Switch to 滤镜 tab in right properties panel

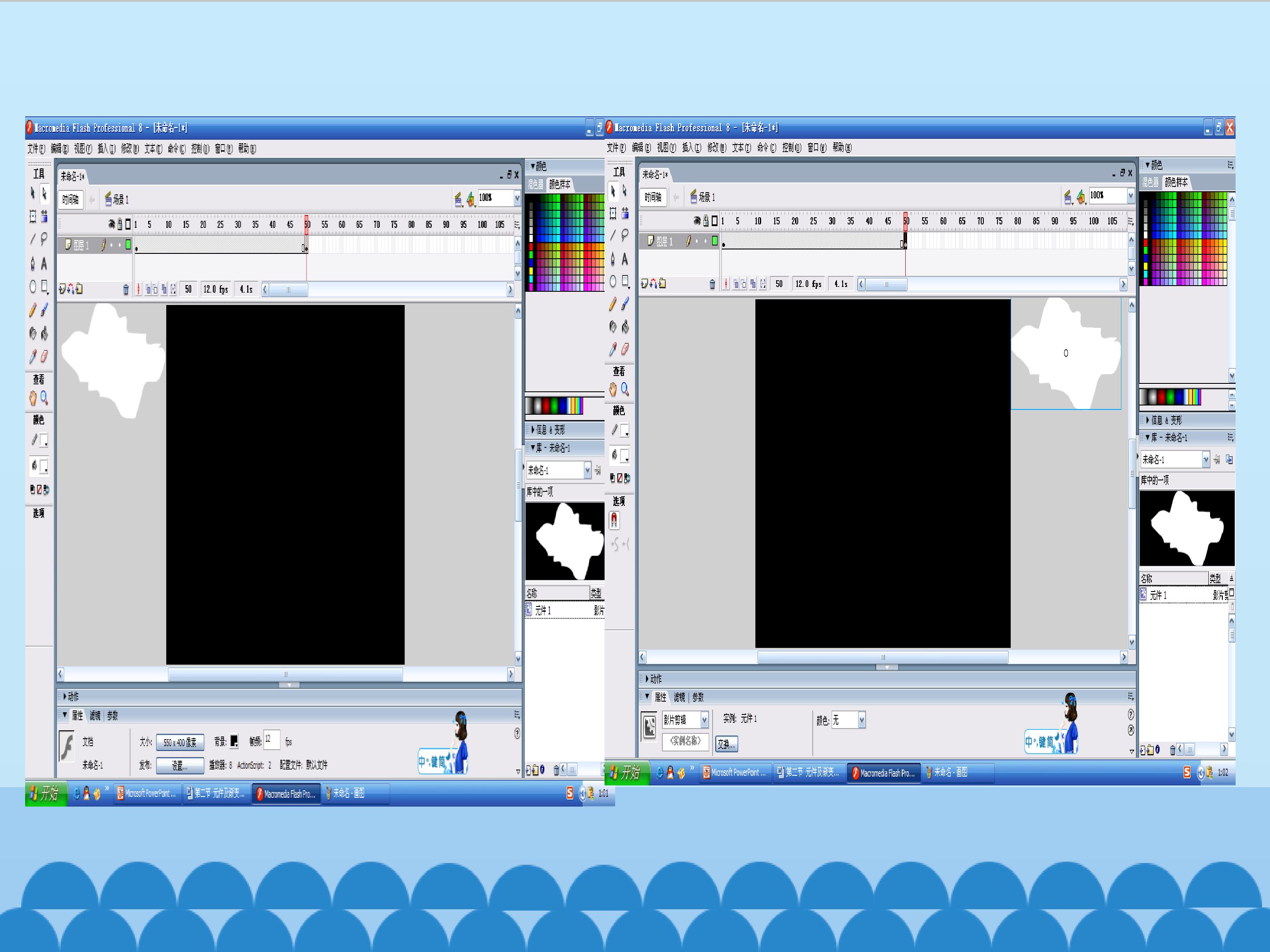click(x=679, y=697)
